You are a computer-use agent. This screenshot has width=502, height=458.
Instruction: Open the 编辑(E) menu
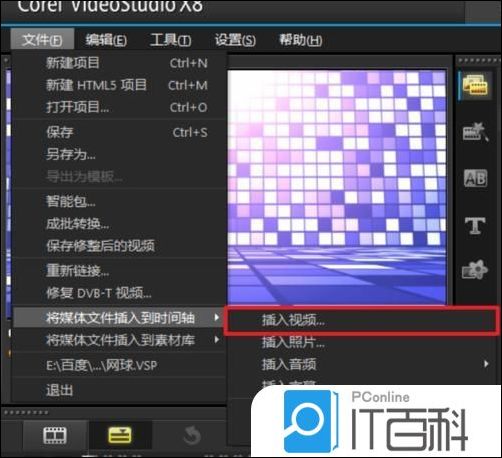106,40
